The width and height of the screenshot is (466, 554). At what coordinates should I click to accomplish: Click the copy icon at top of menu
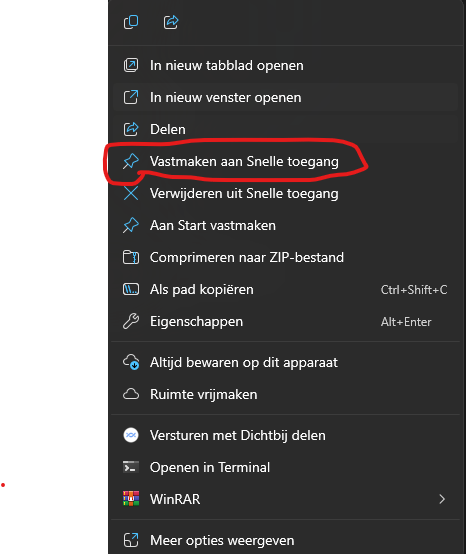pos(131,22)
